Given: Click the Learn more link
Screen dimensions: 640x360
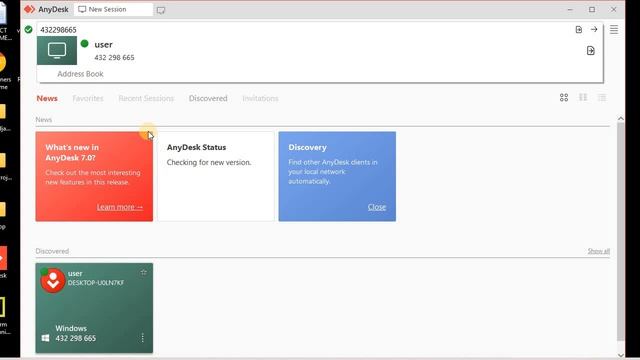Looking at the screenshot, I should [x=120, y=207].
